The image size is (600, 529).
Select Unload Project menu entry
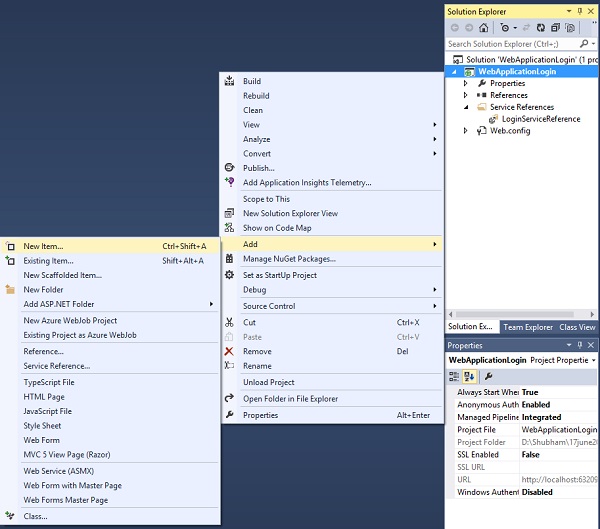point(269,382)
